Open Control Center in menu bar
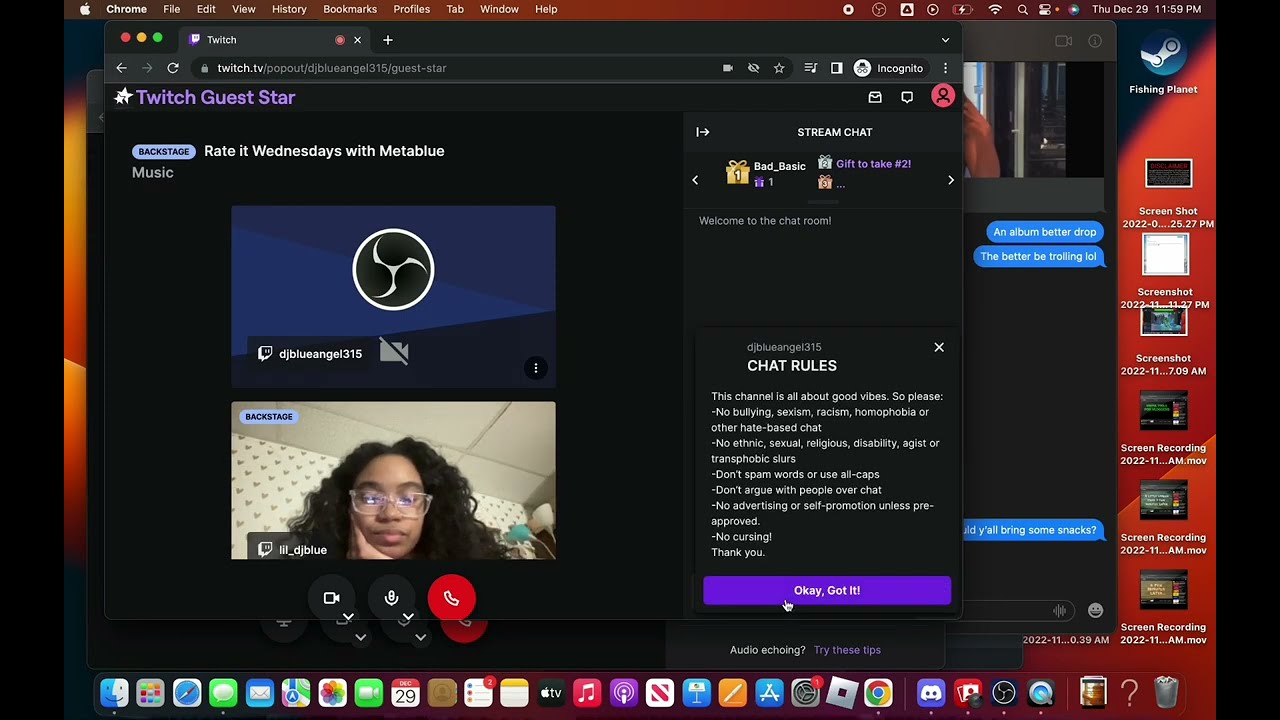 (x=1047, y=9)
